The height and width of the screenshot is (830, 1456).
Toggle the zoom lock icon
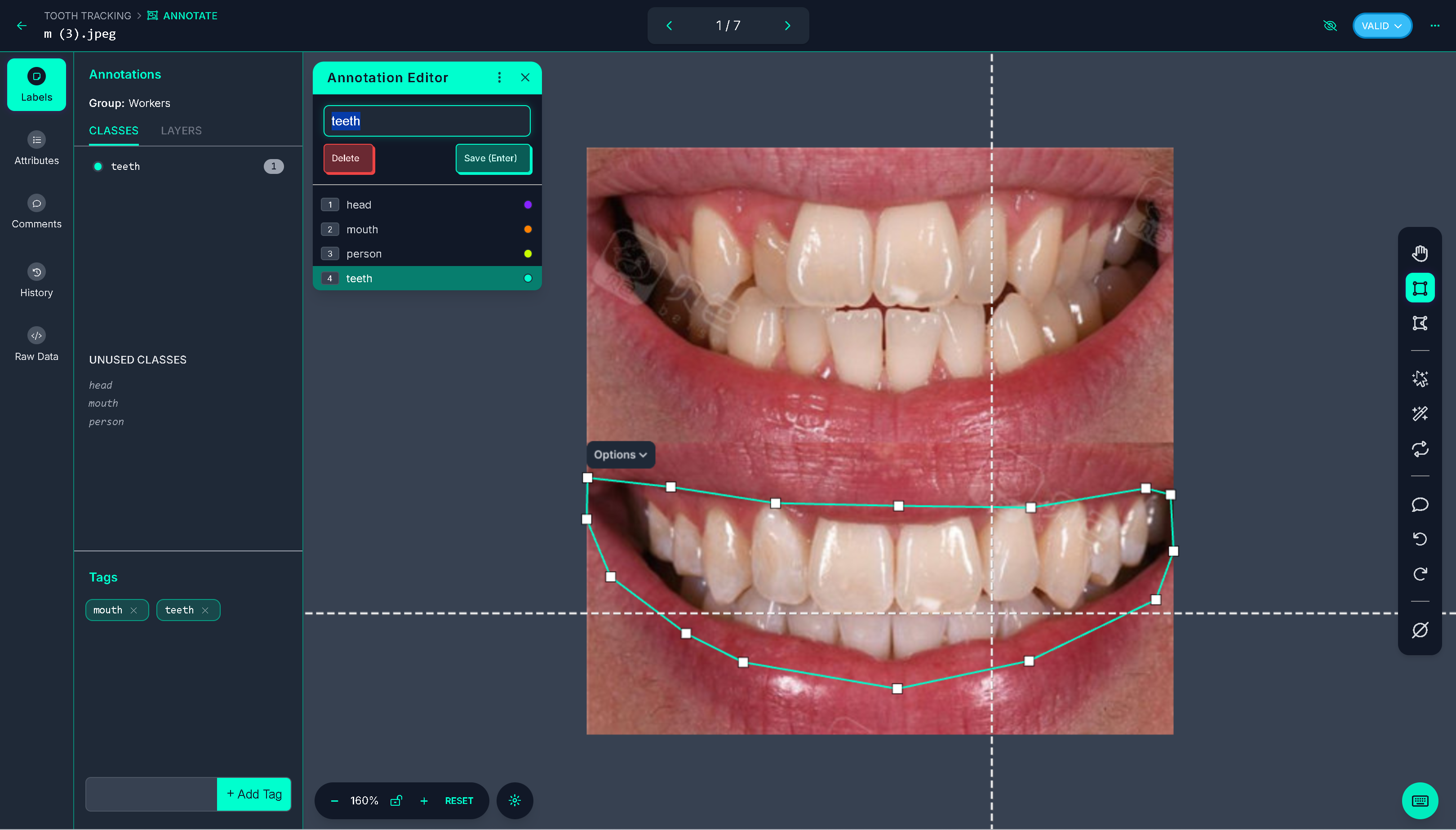click(x=396, y=801)
